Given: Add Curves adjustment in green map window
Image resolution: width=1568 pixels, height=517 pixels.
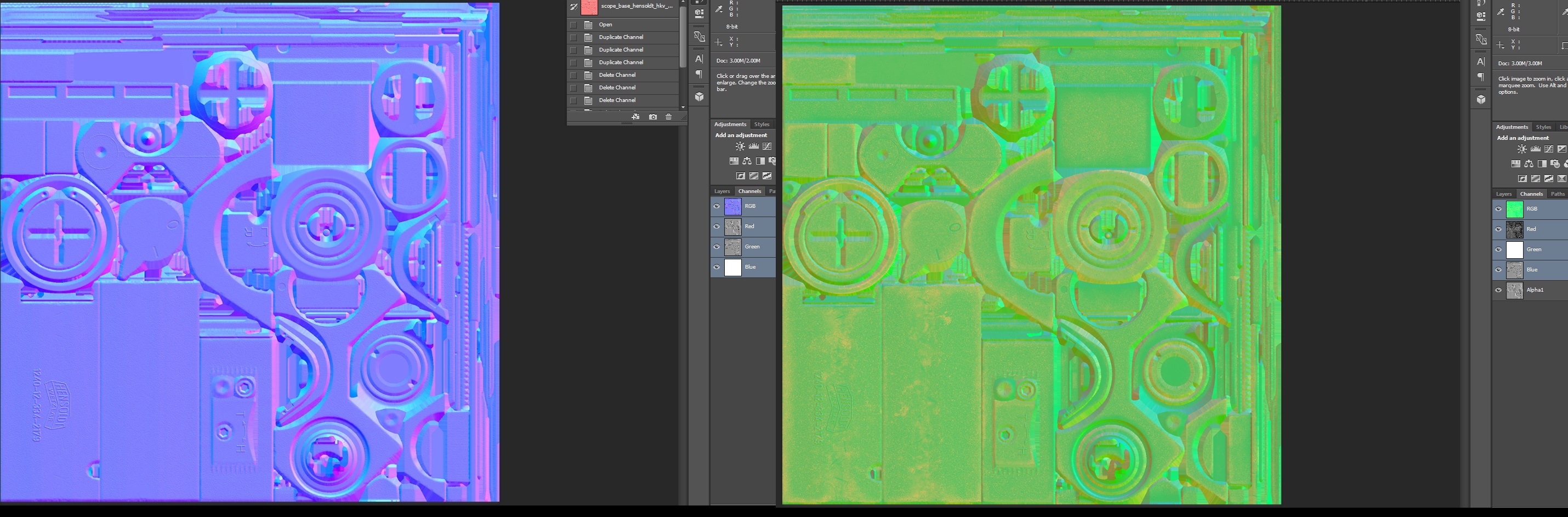Looking at the screenshot, I should (x=1548, y=149).
